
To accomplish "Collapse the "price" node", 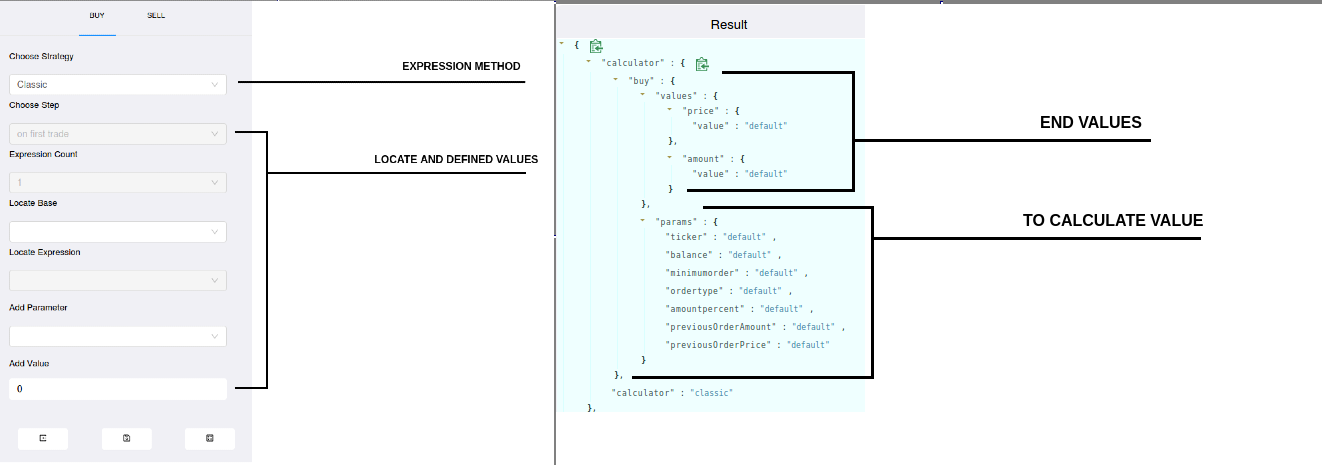I will (x=670, y=110).
